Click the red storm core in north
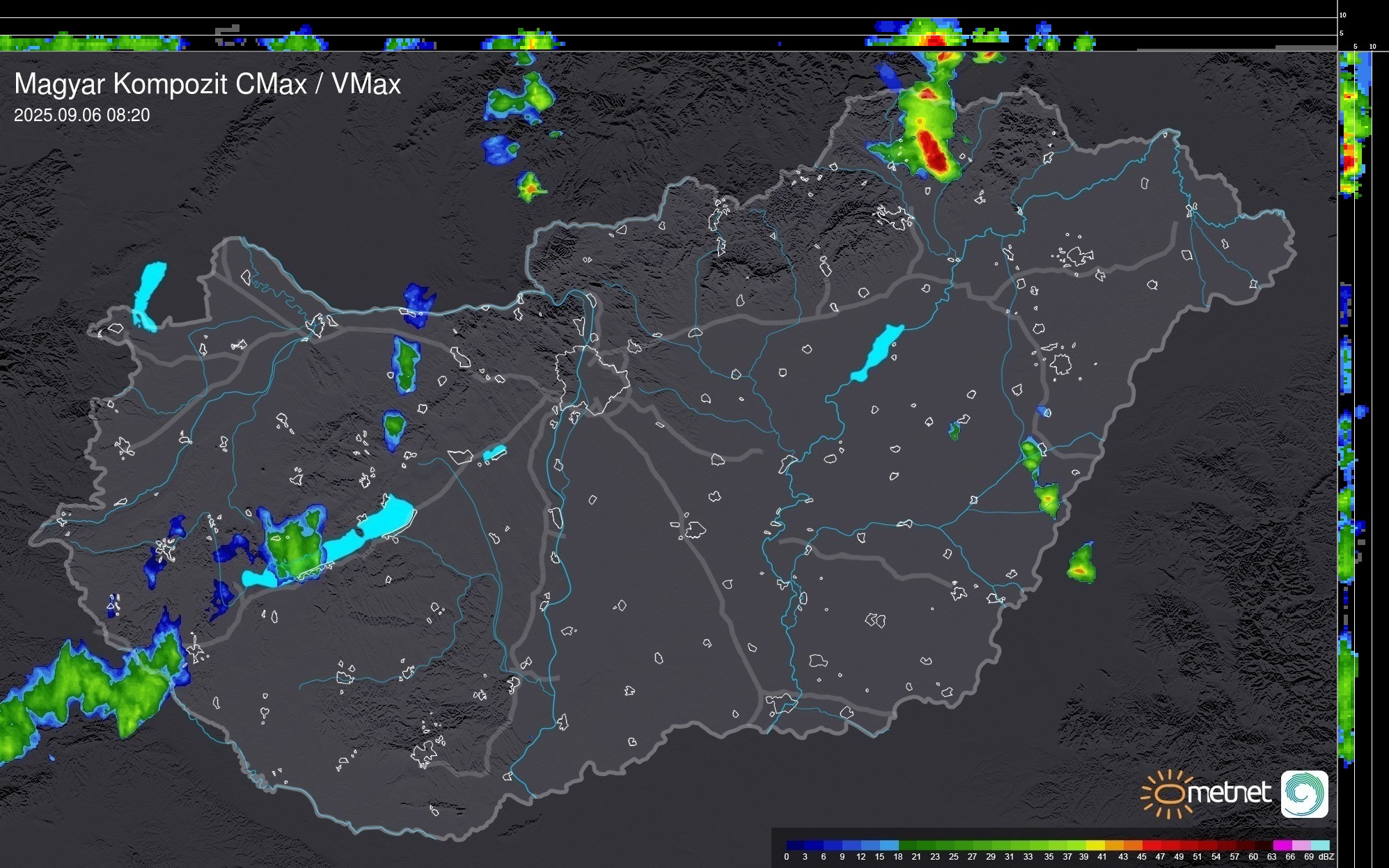1389x868 pixels. click(x=932, y=150)
